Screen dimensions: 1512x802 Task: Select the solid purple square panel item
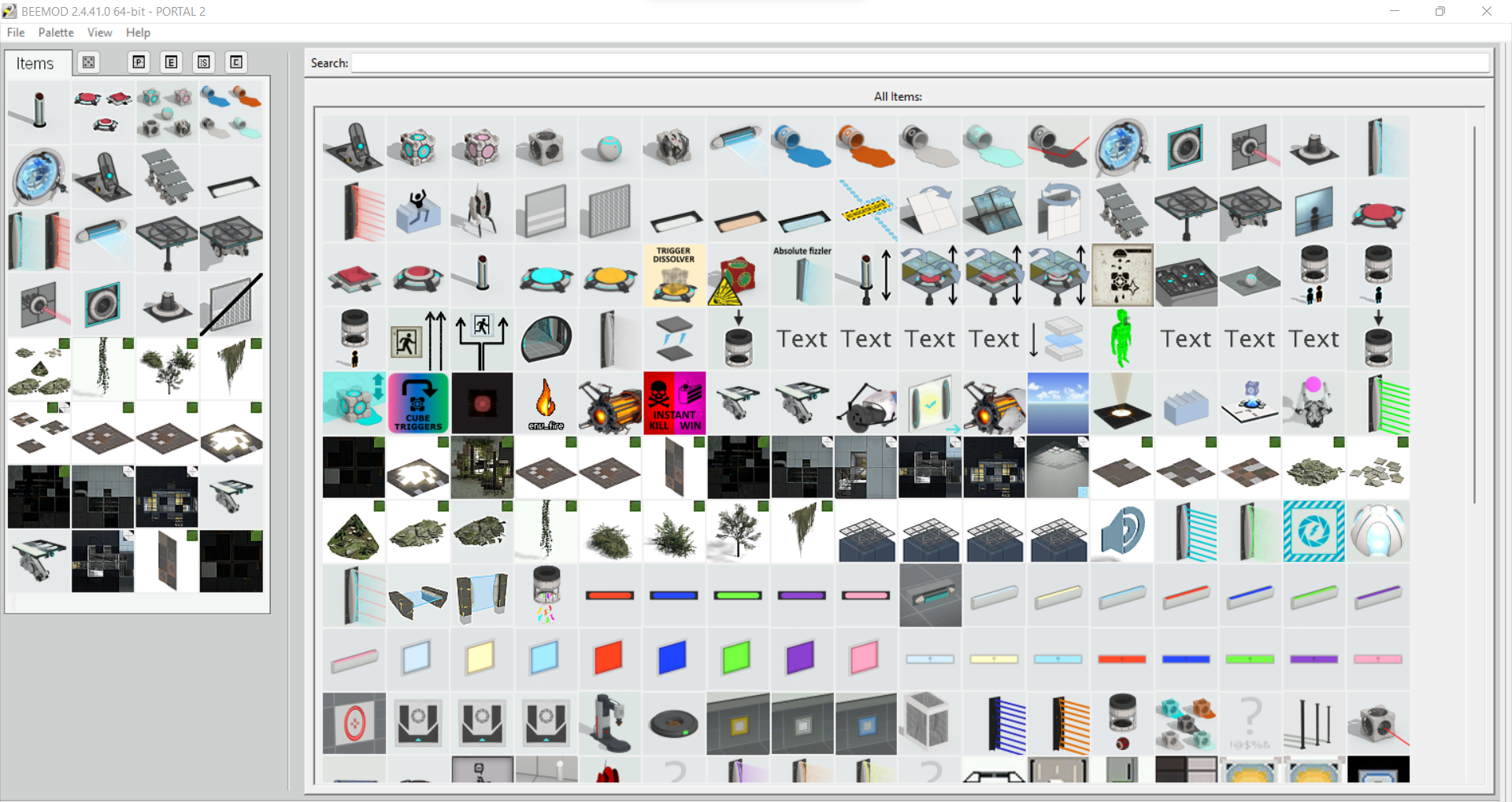802,659
